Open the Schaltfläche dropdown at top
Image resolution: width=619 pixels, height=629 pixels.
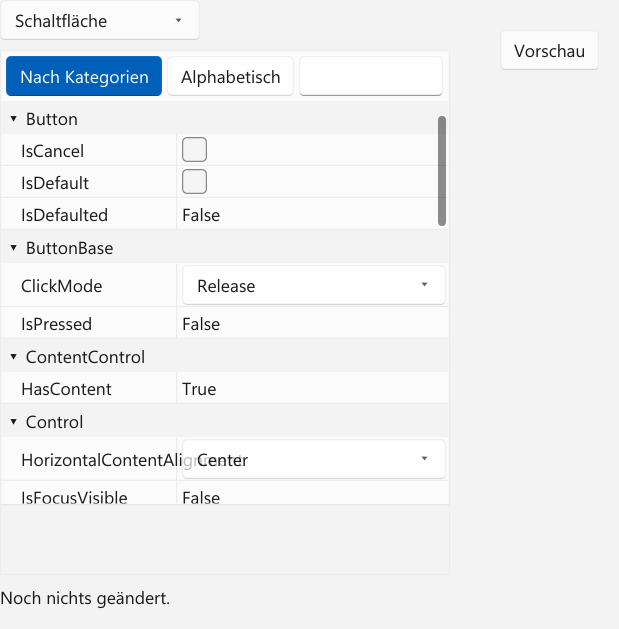click(x=100, y=20)
